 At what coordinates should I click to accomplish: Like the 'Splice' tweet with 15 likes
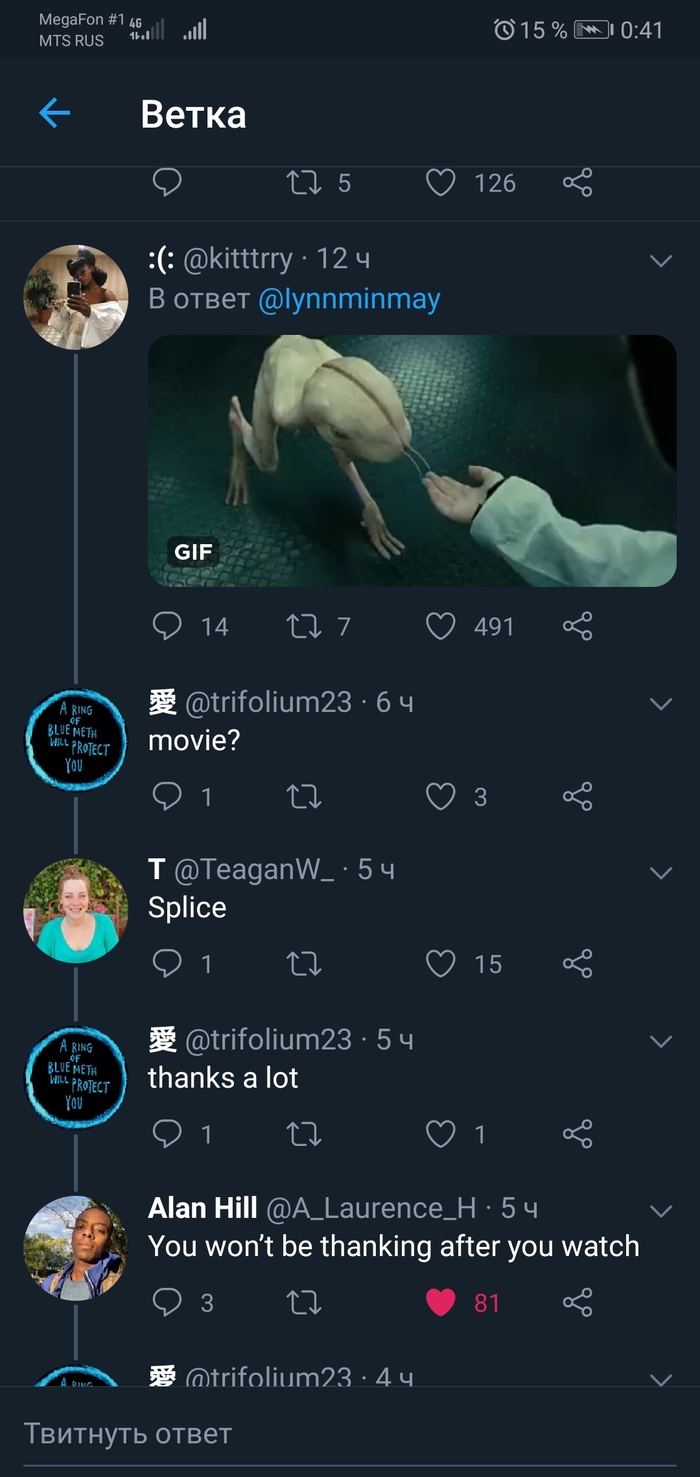pos(441,964)
